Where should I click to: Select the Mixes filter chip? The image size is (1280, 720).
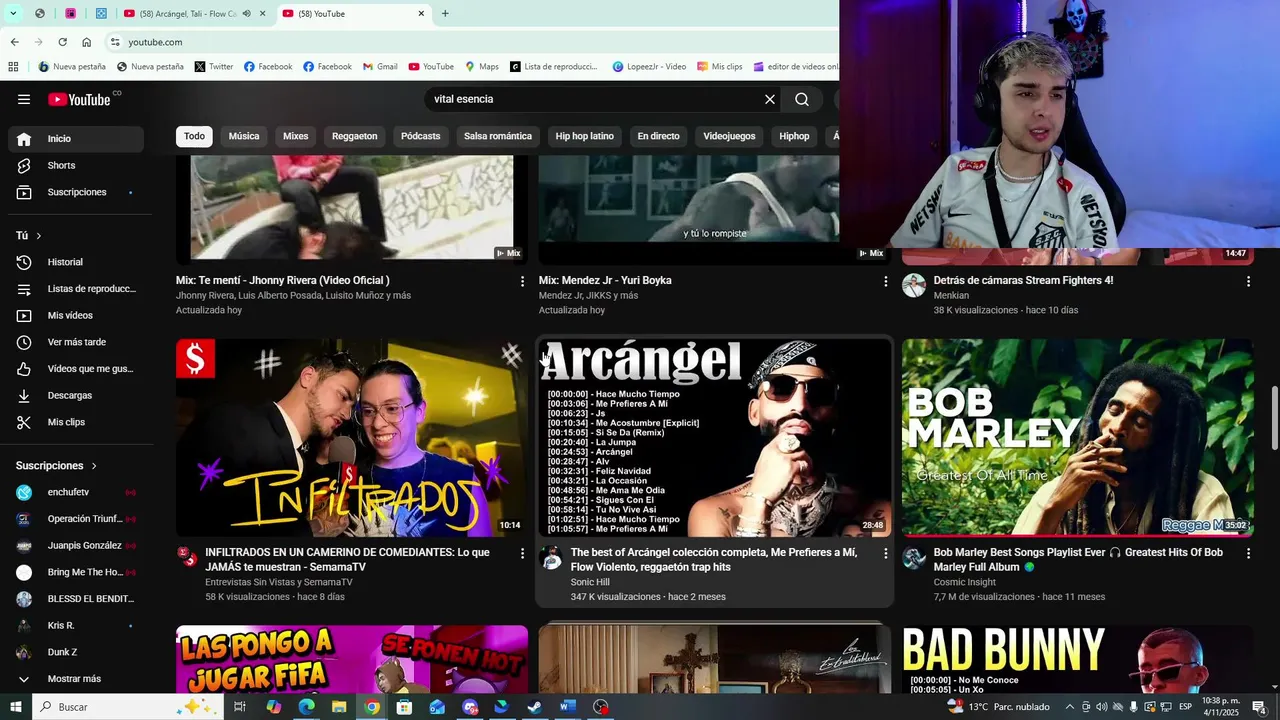pos(296,136)
